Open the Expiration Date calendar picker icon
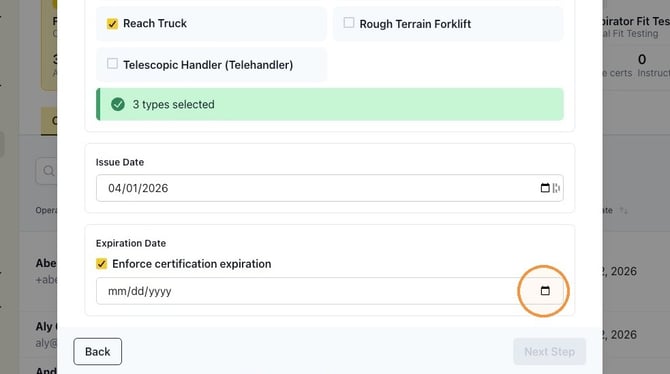The height and width of the screenshot is (374, 670). click(x=545, y=291)
